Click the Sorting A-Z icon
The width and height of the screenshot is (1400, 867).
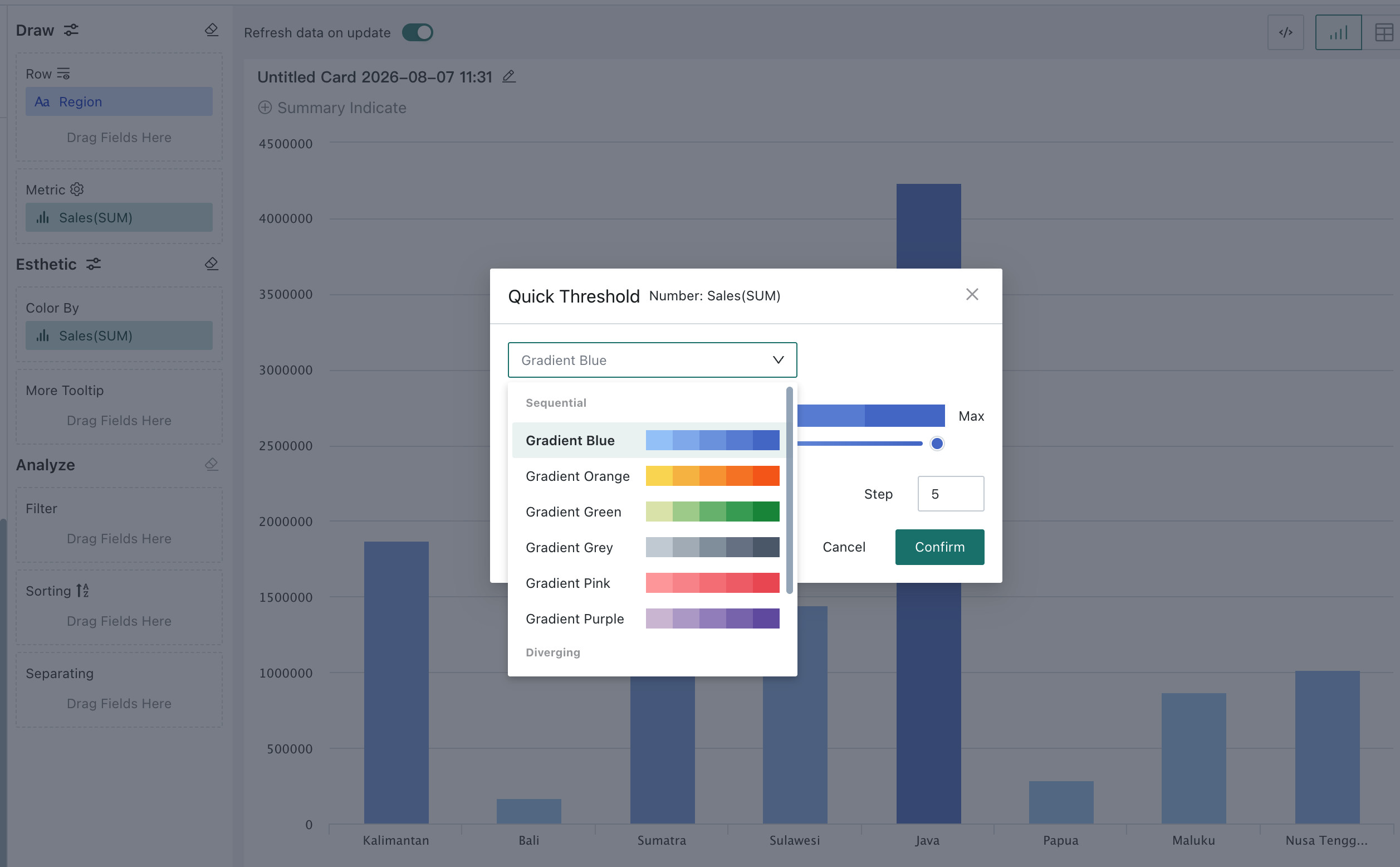coord(82,591)
